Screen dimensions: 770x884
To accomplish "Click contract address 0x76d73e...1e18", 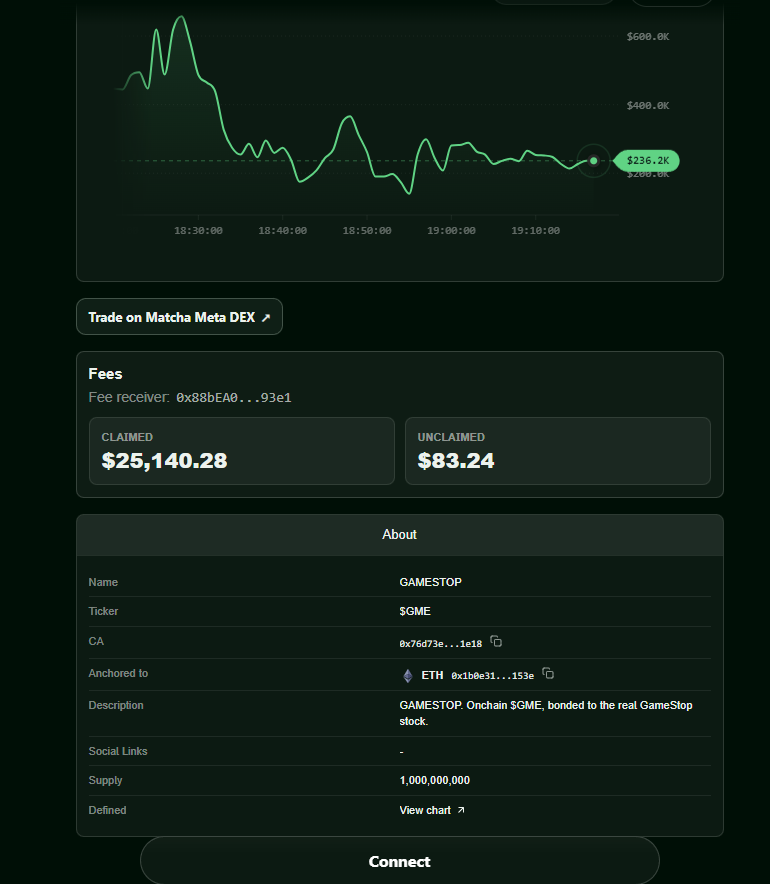I will pyautogui.click(x=440, y=644).
